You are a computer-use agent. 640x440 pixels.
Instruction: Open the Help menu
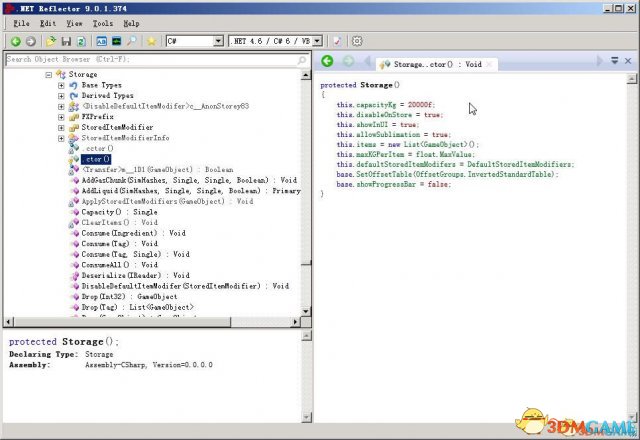pyautogui.click(x=131, y=23)
